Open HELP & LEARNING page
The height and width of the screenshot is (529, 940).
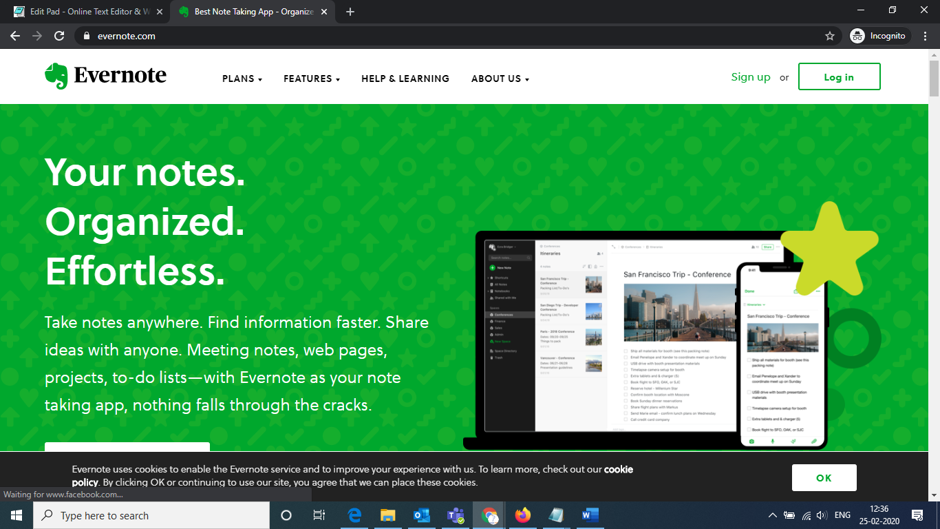click(x=405, y=79)
